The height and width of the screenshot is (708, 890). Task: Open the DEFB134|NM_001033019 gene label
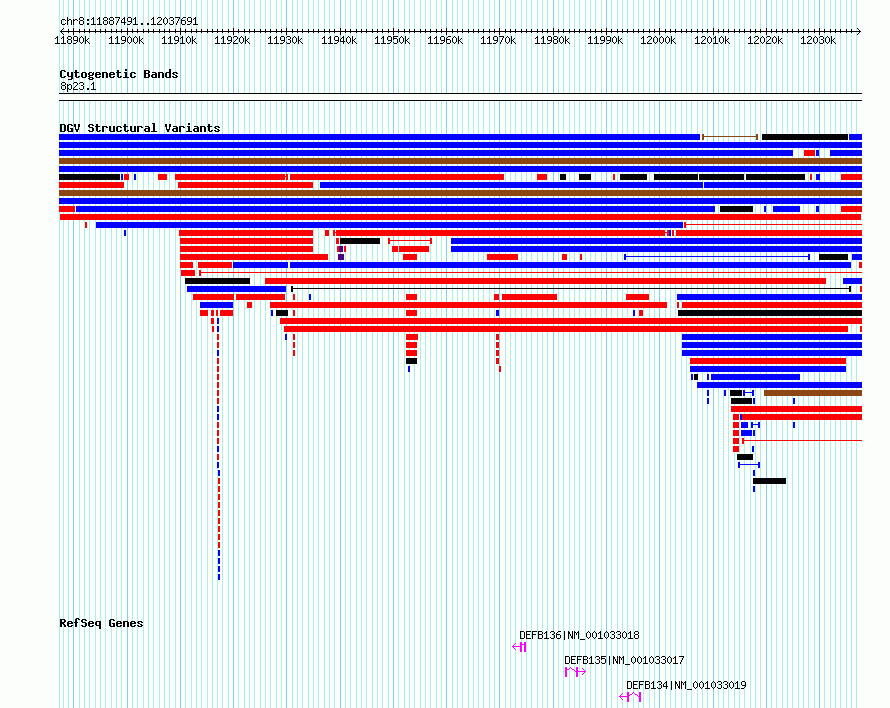point(686,685)
